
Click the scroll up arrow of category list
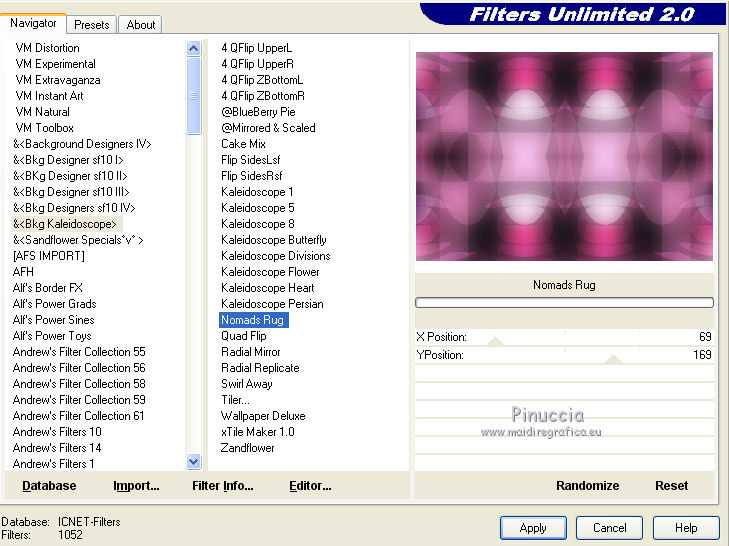click(x=193, y=48)
